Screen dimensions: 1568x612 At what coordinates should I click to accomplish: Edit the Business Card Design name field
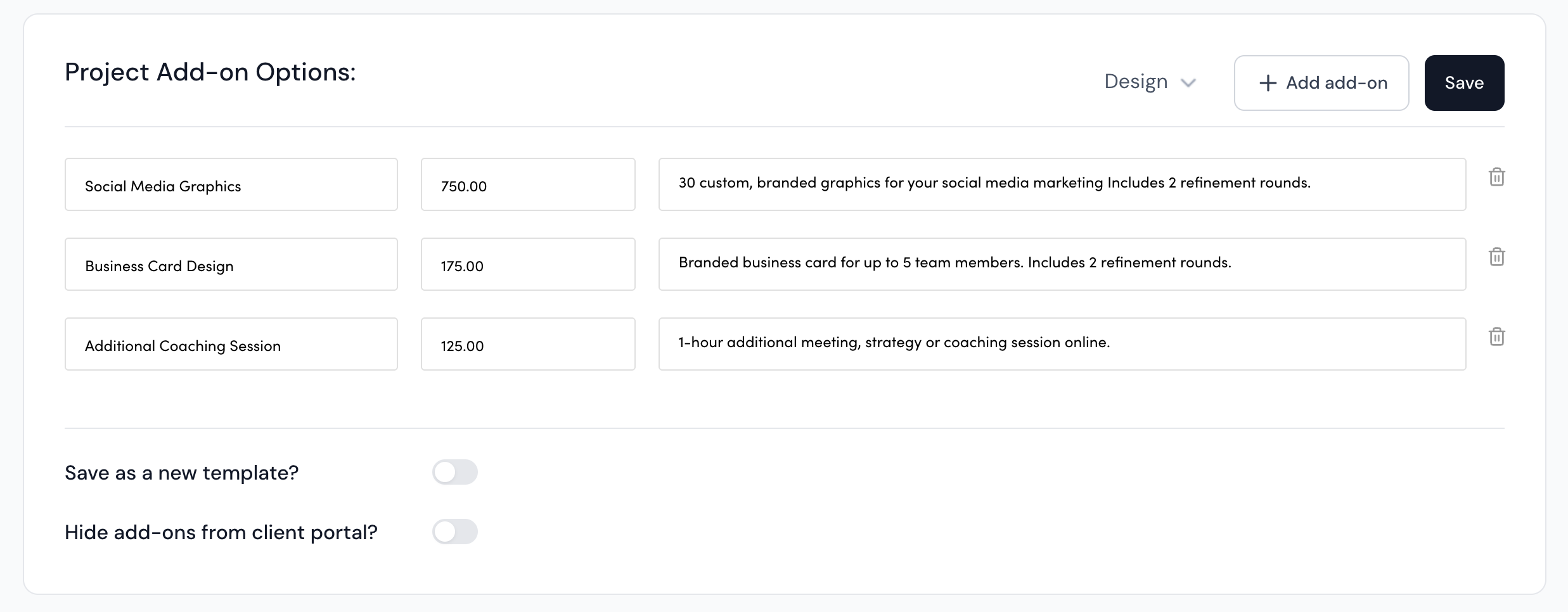tap(231, 265)
